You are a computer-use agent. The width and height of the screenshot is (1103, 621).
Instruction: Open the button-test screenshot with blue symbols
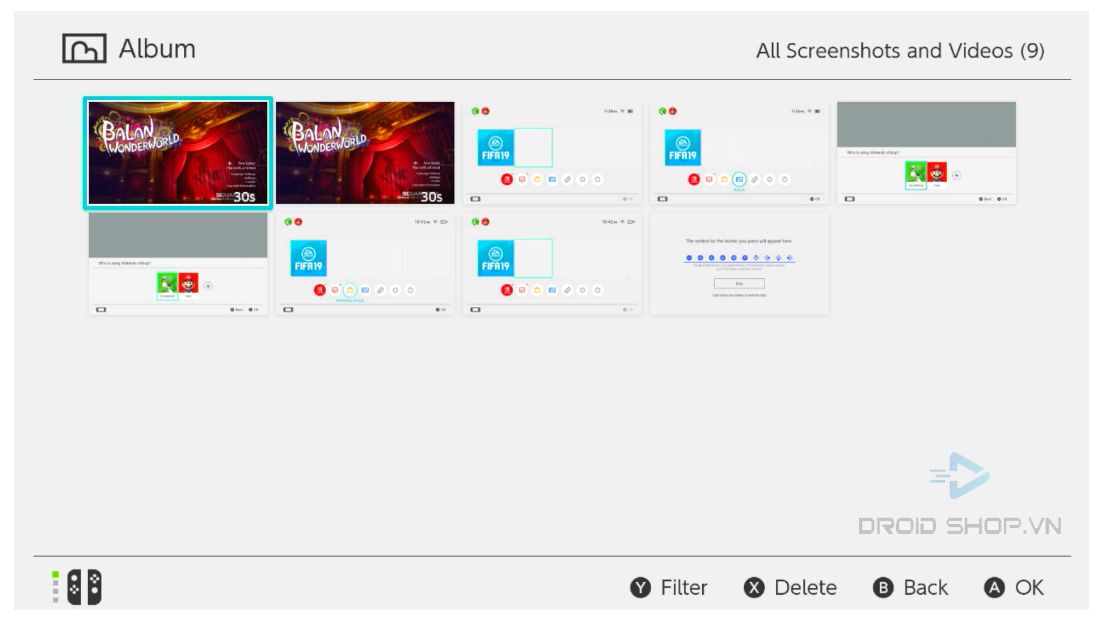point(739,264)
